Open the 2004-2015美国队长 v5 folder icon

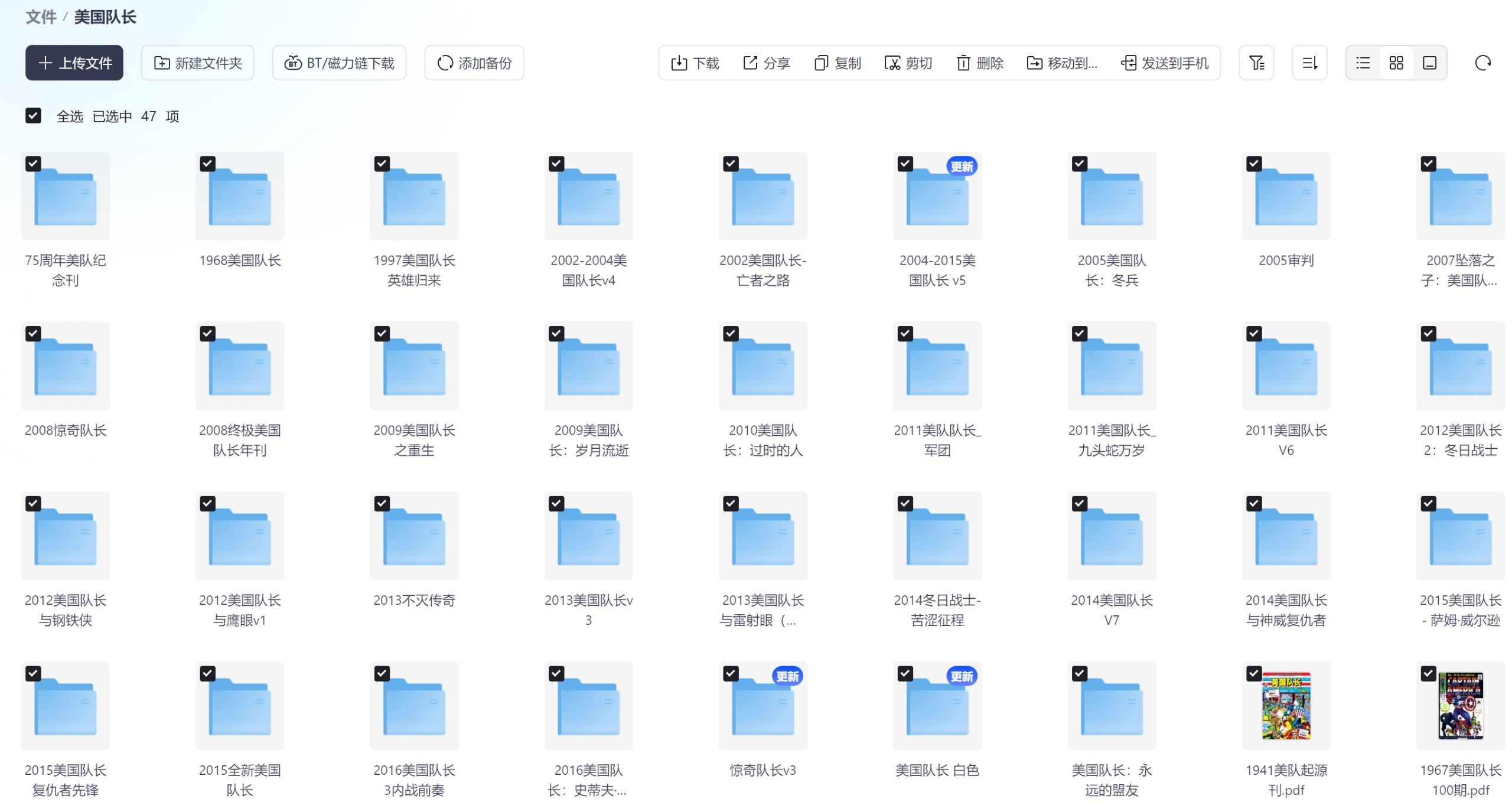[937, 196]
